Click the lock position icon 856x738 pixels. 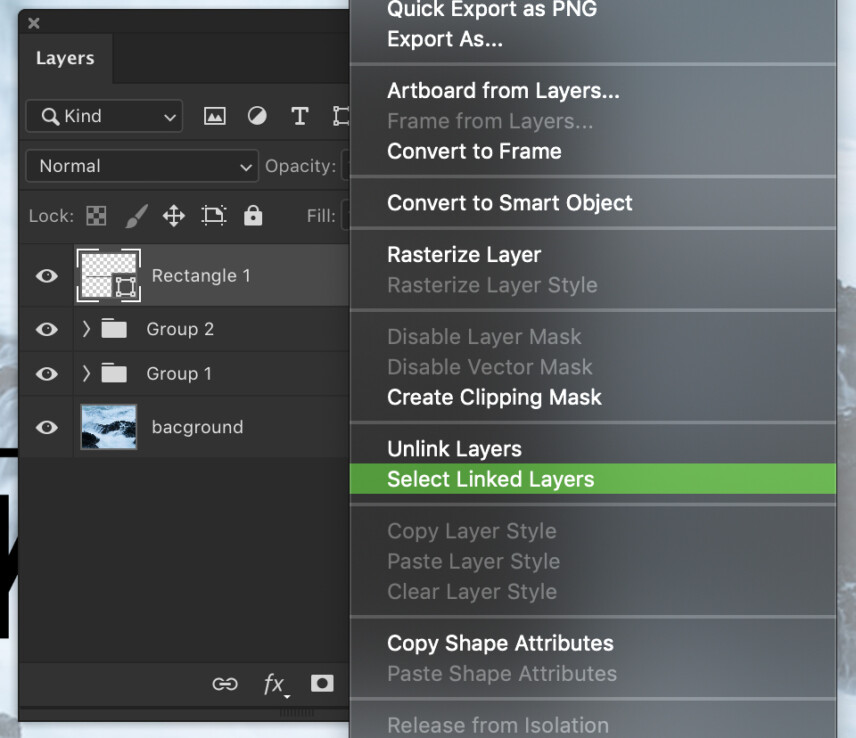point(173,215)
